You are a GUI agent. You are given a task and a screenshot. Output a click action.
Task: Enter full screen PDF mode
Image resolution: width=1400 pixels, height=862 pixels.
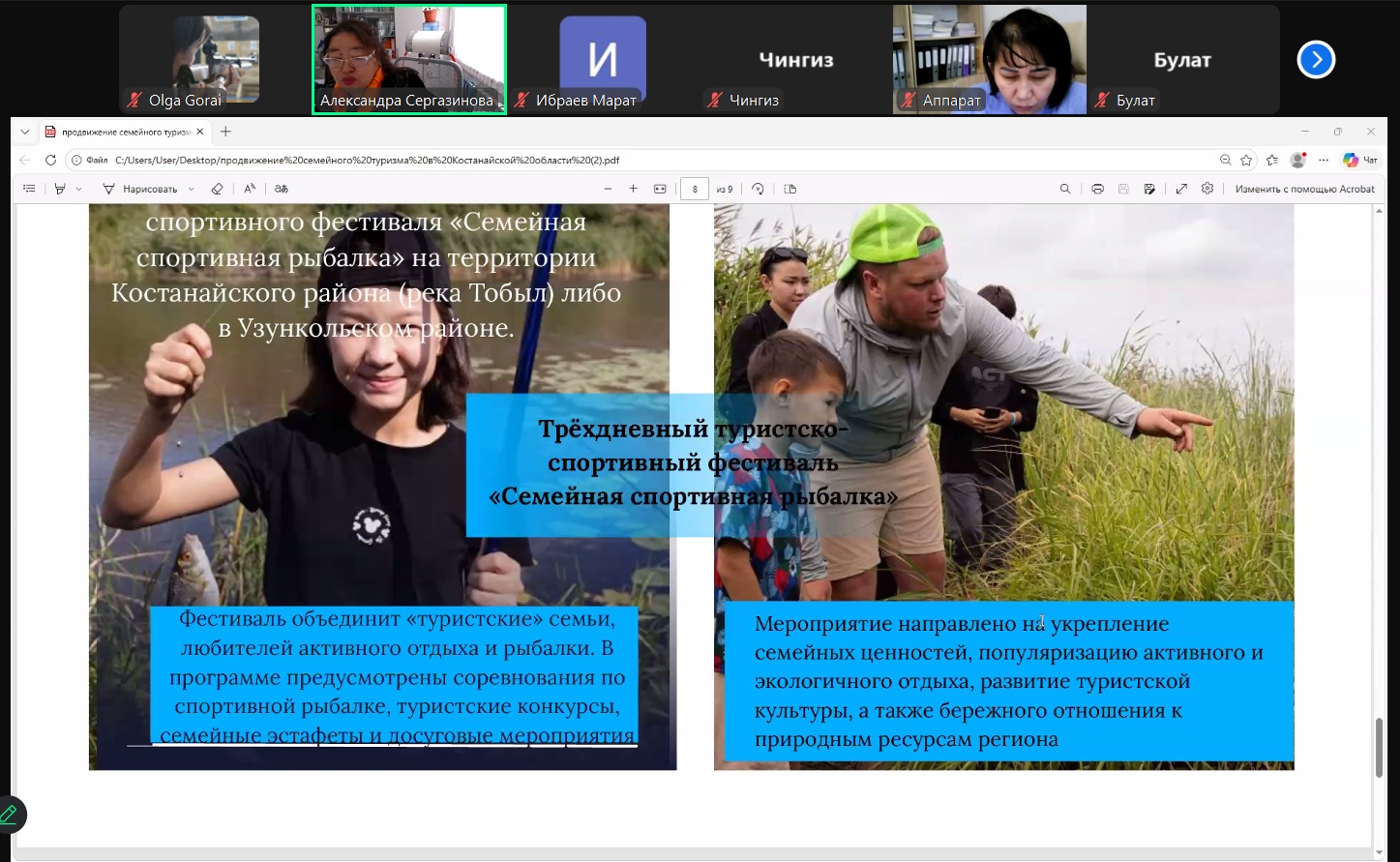[x=1181, y=189]
